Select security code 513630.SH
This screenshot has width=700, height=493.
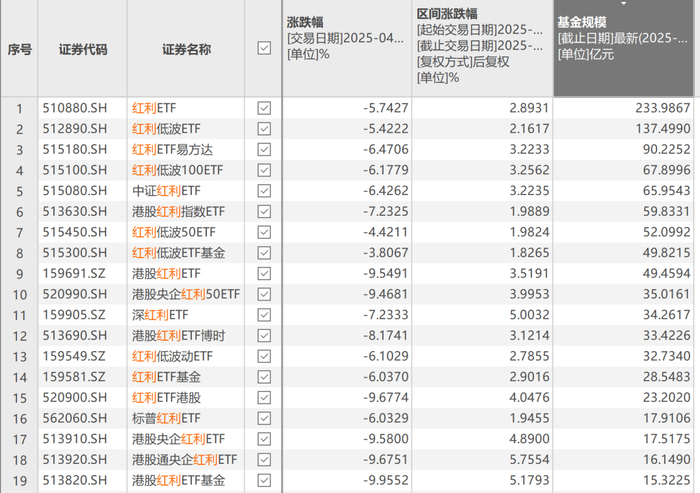pyautogui.click(x=75, y=211)
